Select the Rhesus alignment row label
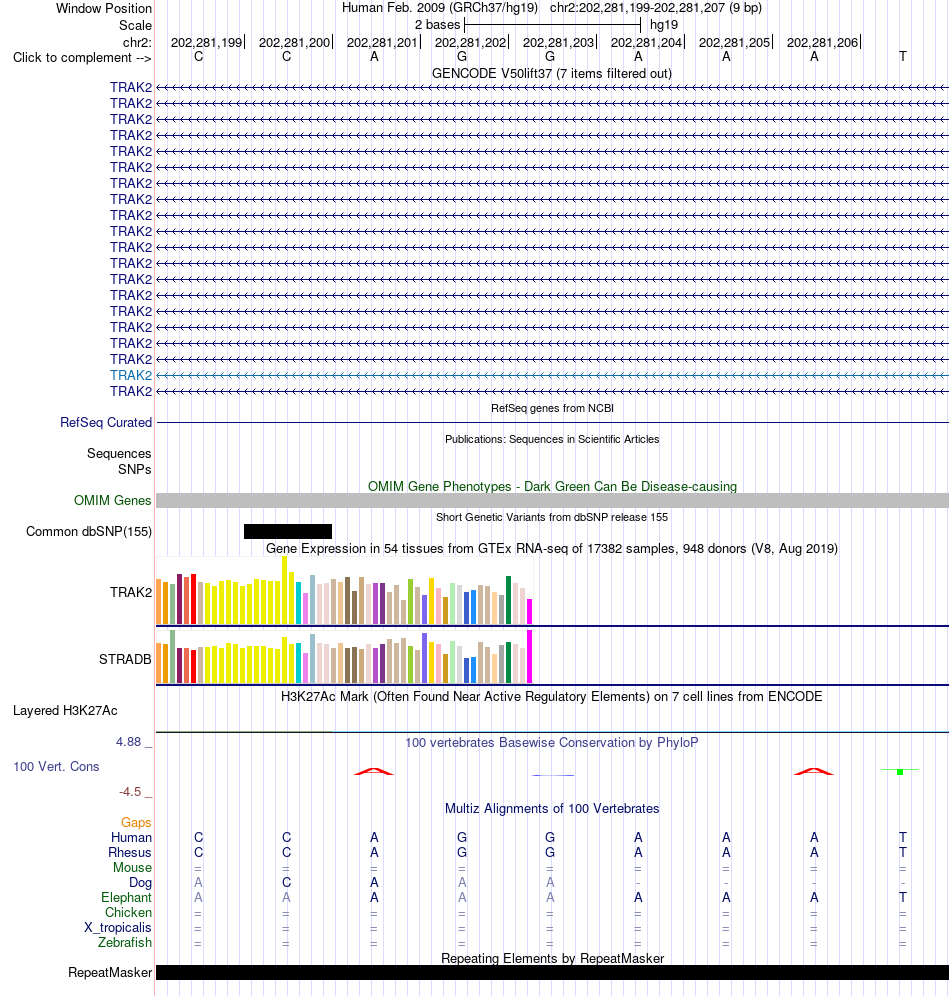950x996 pixels. pos(130,852)
